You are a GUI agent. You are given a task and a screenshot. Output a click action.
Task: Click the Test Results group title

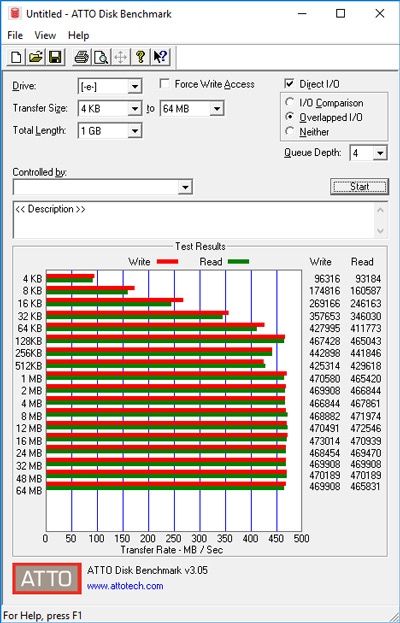click(200, 246)
